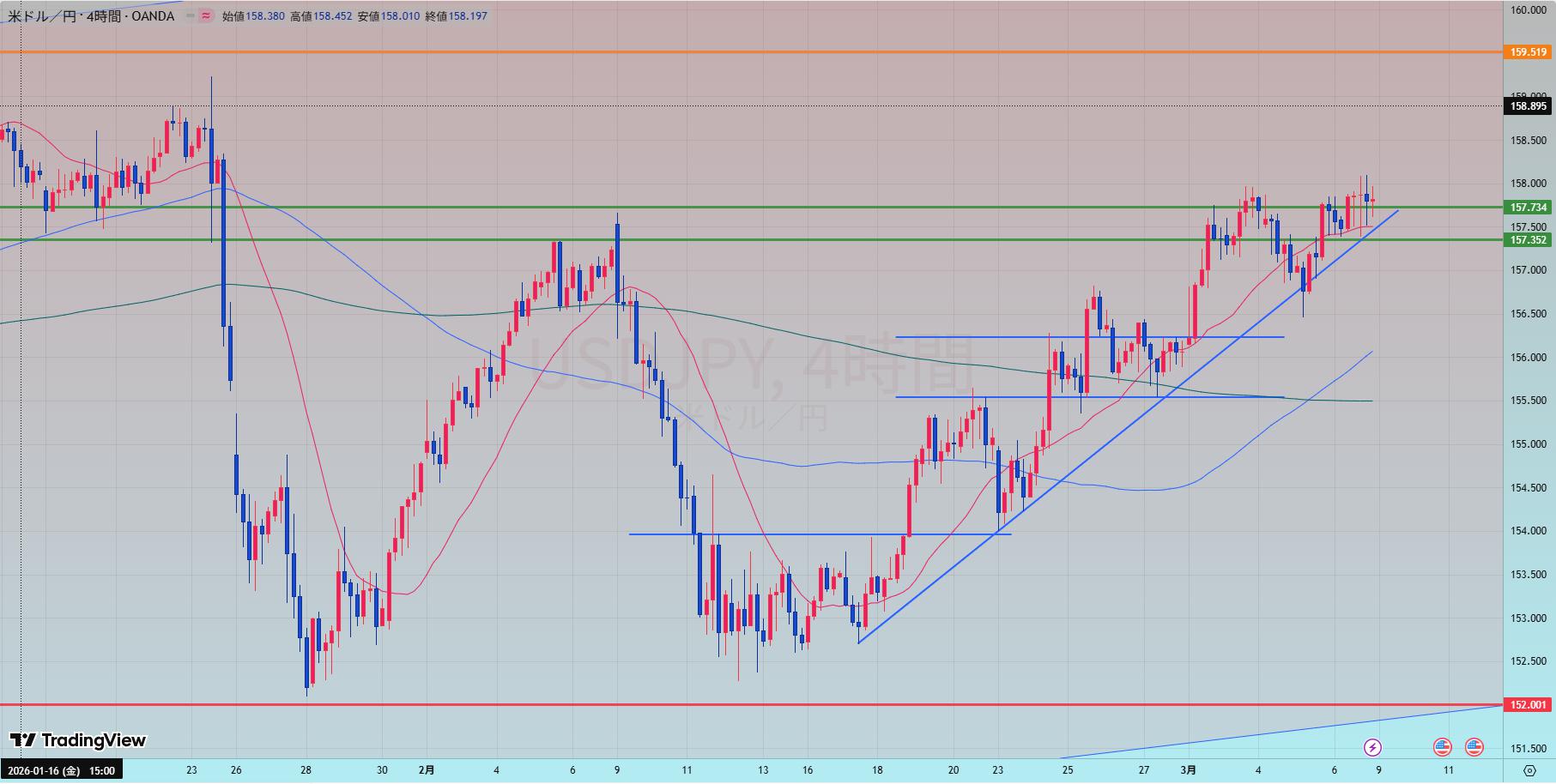The height and width of the screenshot is (784, 1556).
Task: Click the 2月 label on the time axis
Action: click(427, 770)
